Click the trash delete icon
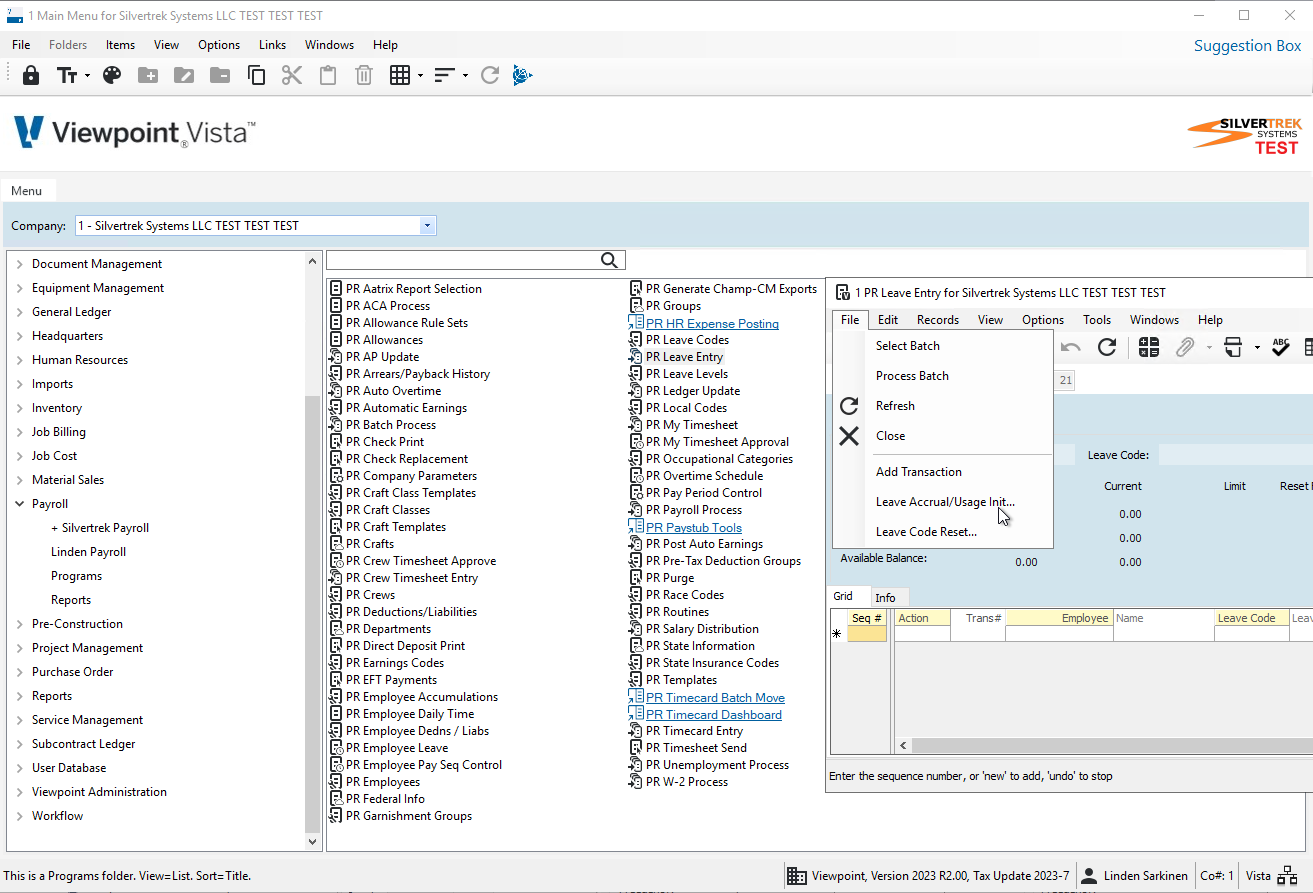Image resolution: width=1313 pixels, height=893 pixels. click(x=364, y=75)
